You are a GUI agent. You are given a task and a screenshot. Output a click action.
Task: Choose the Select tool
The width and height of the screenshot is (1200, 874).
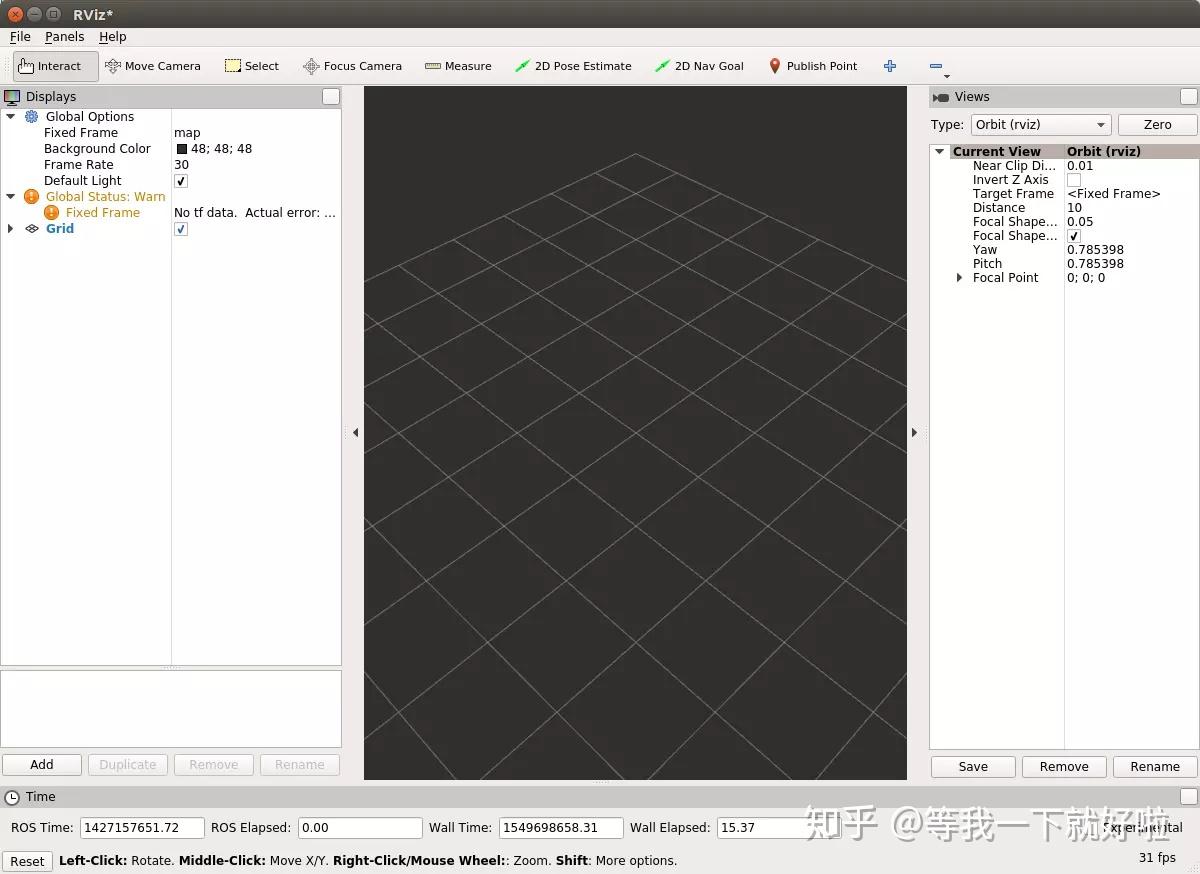(x=252, y=66)
